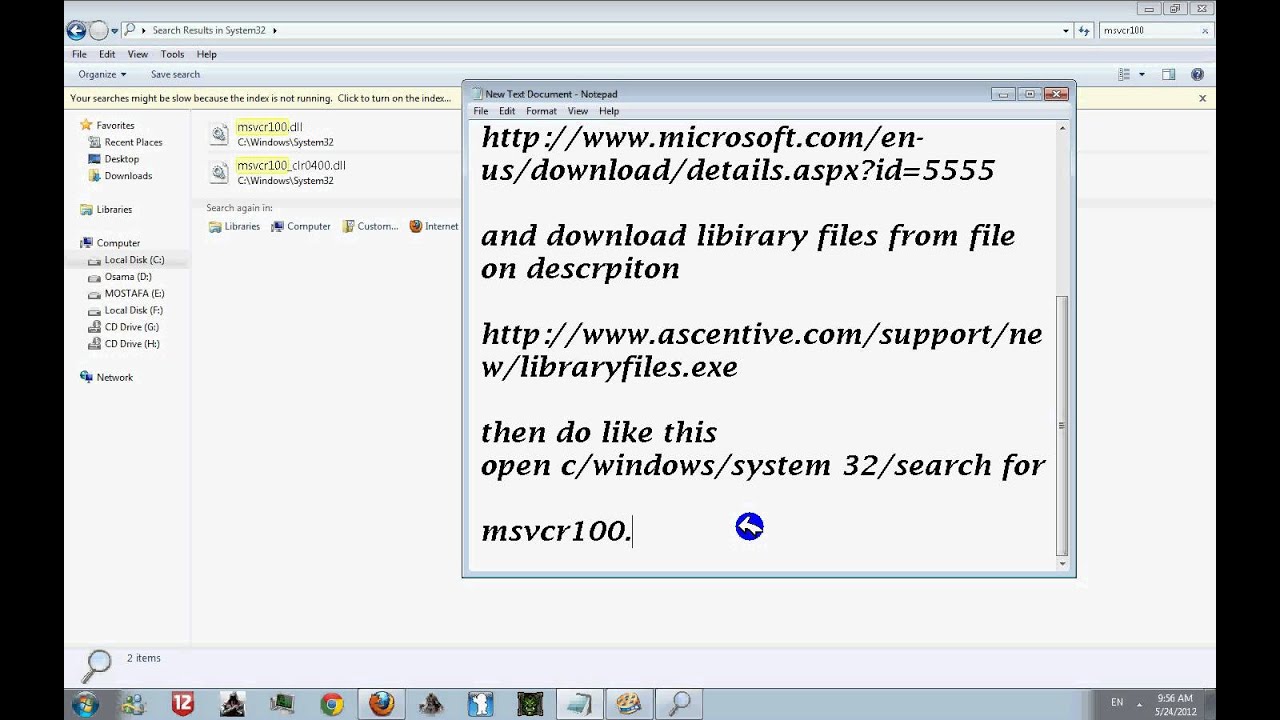The height and width of the screenshot is (720, 1280).
Task: Click the Save search button
Action: [175, 74]
